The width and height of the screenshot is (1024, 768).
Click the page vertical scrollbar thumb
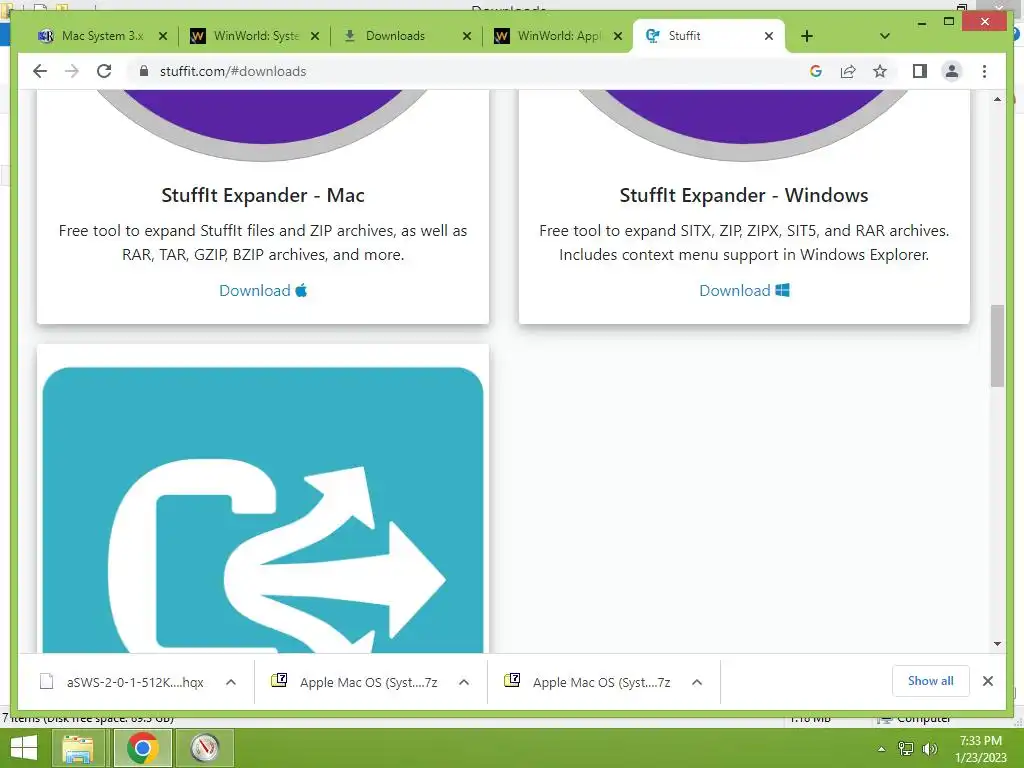click(997, 345)
